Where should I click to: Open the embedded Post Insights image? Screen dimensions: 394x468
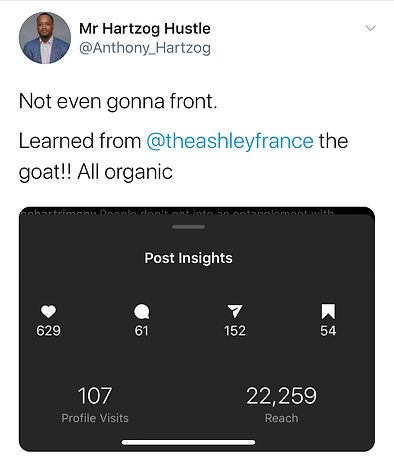click(x=197, y=329)
